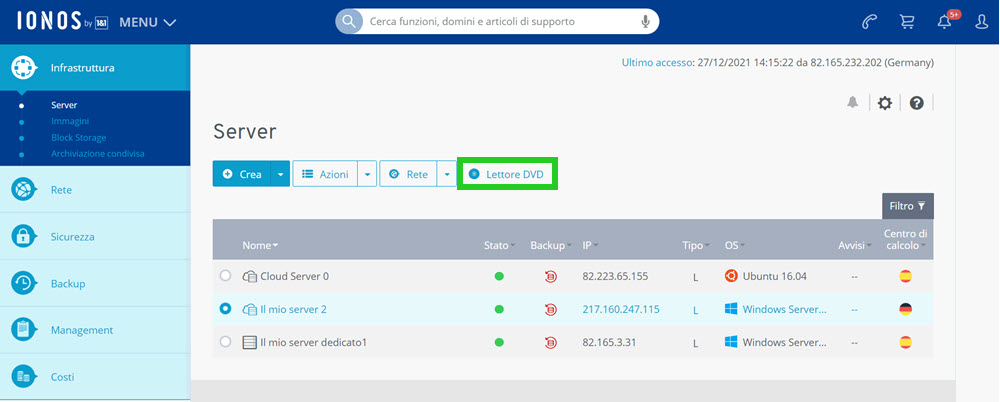Sort the table by Avvisi column
The height and width of the screenshot is (402, 1000).
tap(855, 245)
